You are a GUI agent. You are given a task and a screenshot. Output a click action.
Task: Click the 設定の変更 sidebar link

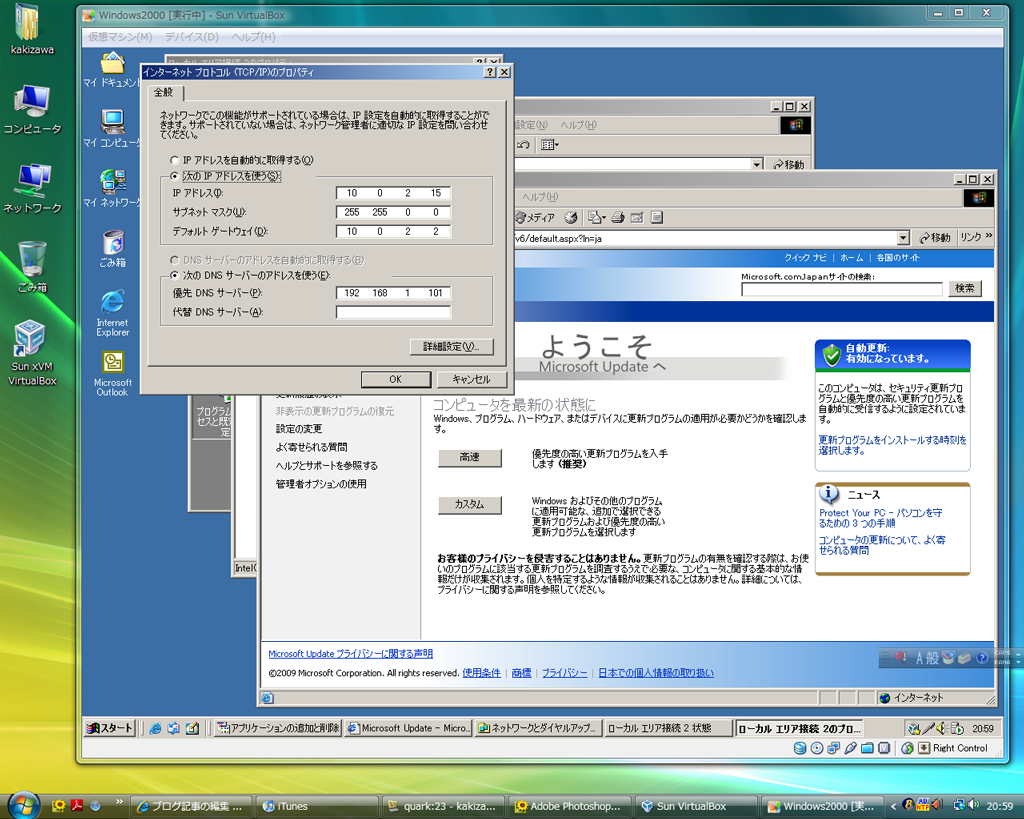[298, 429]
